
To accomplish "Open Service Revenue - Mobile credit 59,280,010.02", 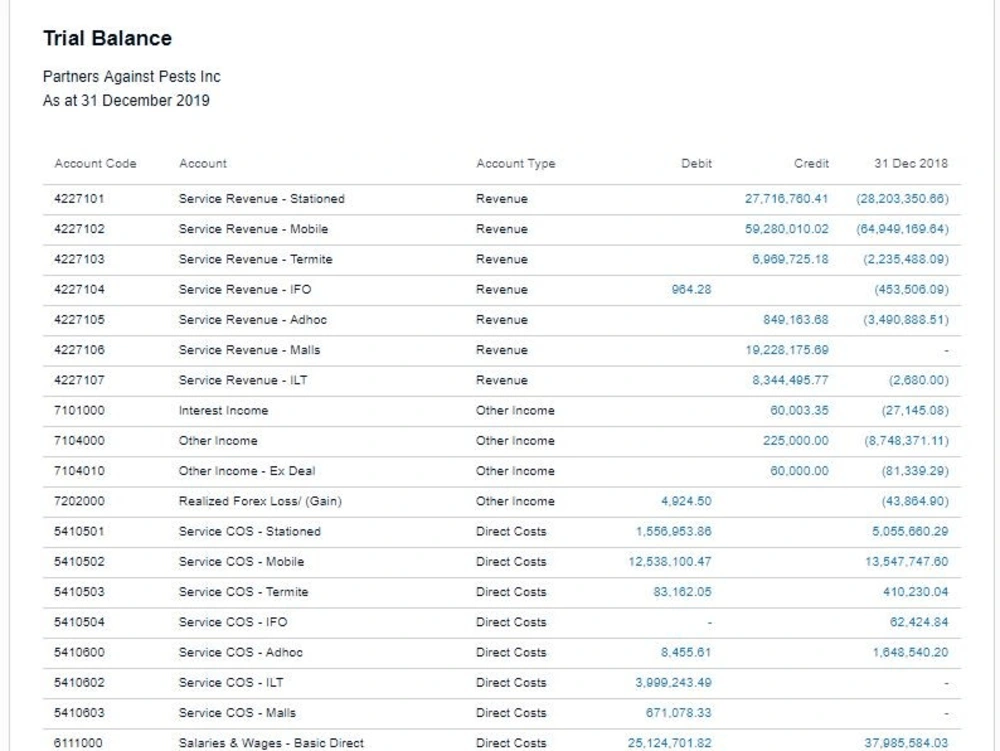I will 786,229.
